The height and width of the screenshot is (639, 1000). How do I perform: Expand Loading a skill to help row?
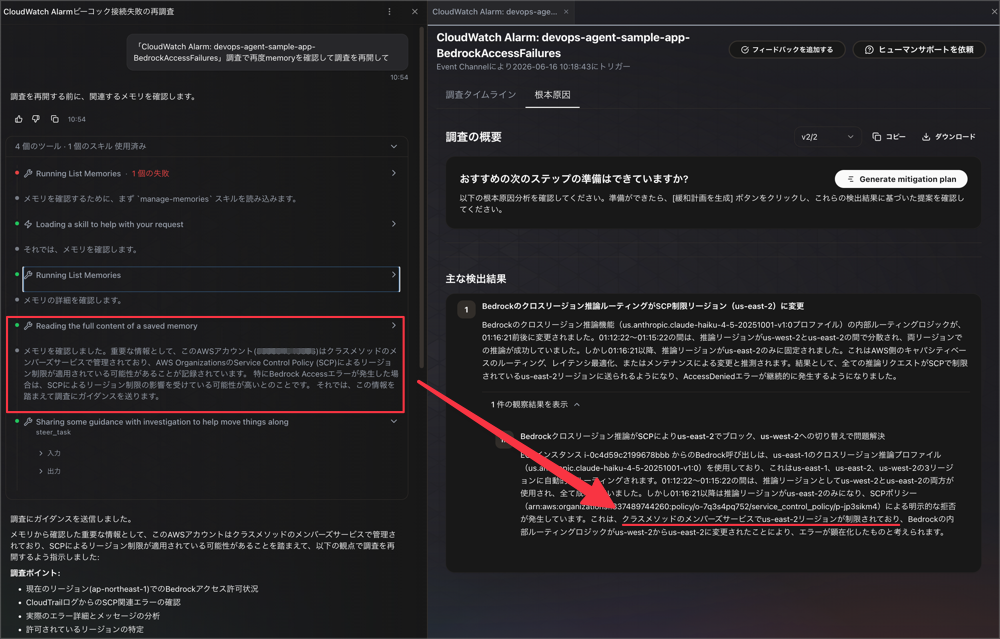pyautogui.click(x=393, y=224)
